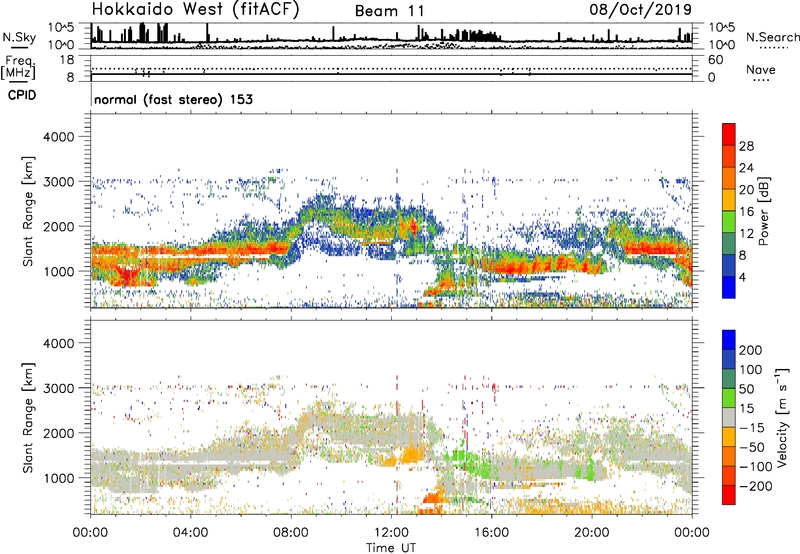This screenshot has width=800, height=554.
Task: Click the 'N.Sky' legend label
Action: 19,37
